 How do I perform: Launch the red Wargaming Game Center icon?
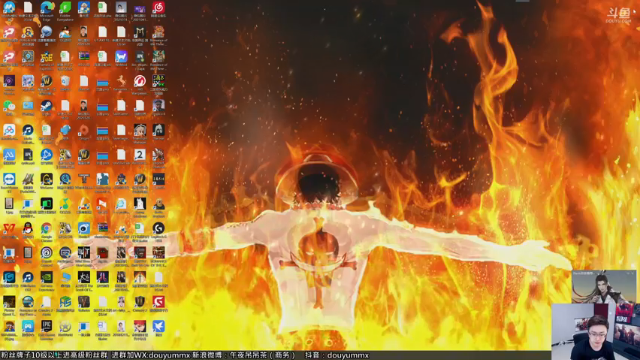pyautogui.click(x=140, y=82)
